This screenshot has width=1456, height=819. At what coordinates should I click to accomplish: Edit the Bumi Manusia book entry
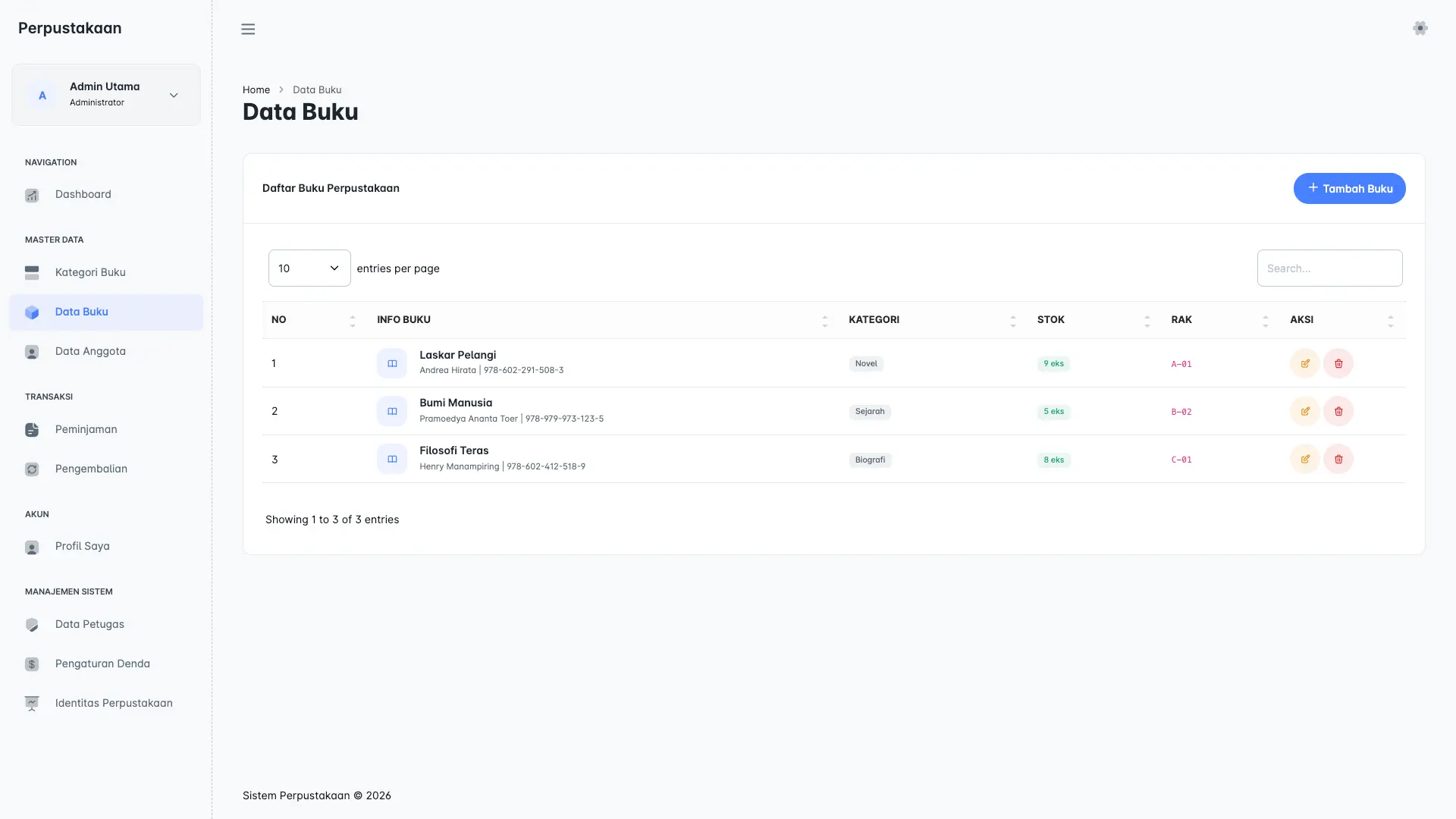[x=1305, y=411]
